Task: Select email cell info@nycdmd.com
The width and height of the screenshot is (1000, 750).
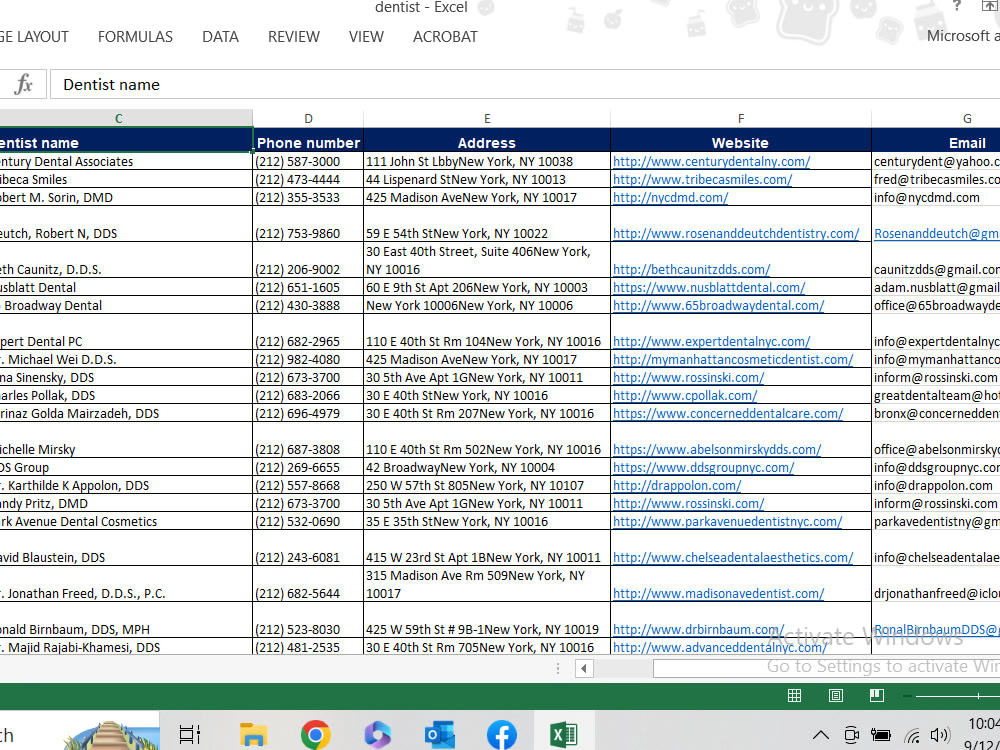Action: 936,197
